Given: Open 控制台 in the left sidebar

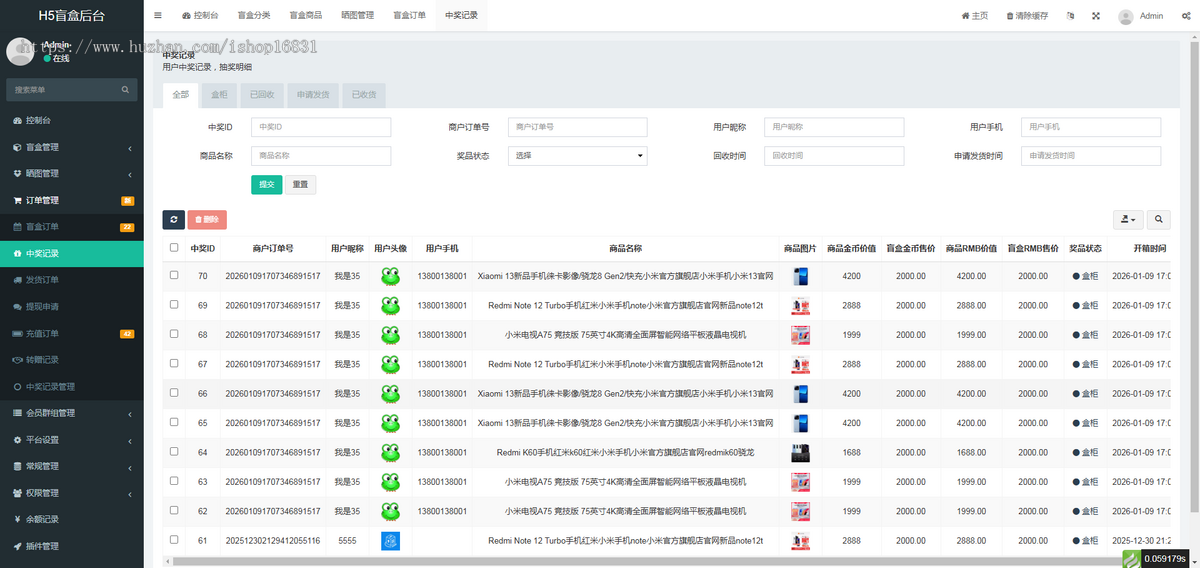Looking at the screenshot, I should coord(72,120).
